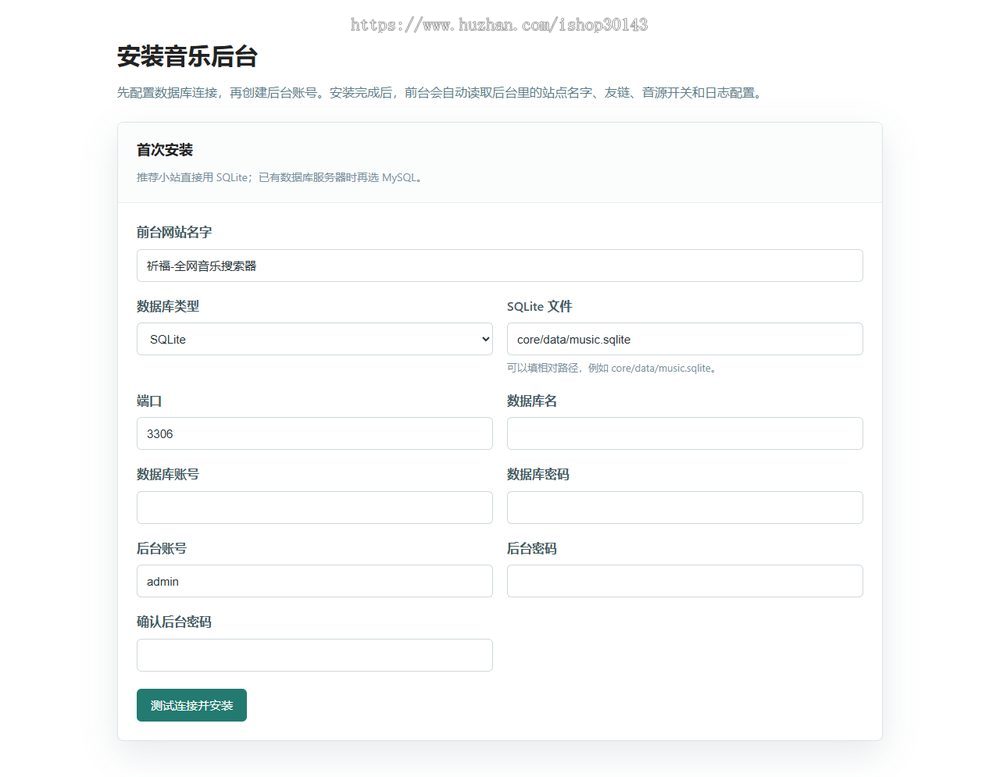Click the 推荐小站直接用 SQLite description text

[279, 177]
